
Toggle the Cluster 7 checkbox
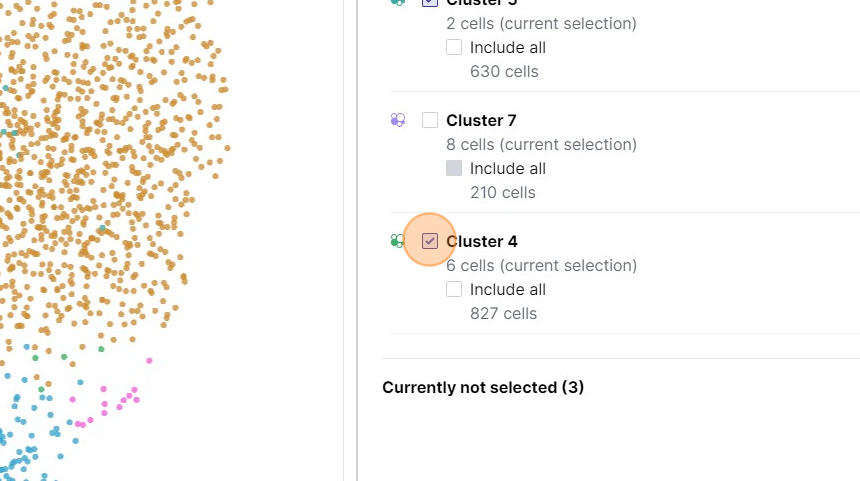point(430,120)
